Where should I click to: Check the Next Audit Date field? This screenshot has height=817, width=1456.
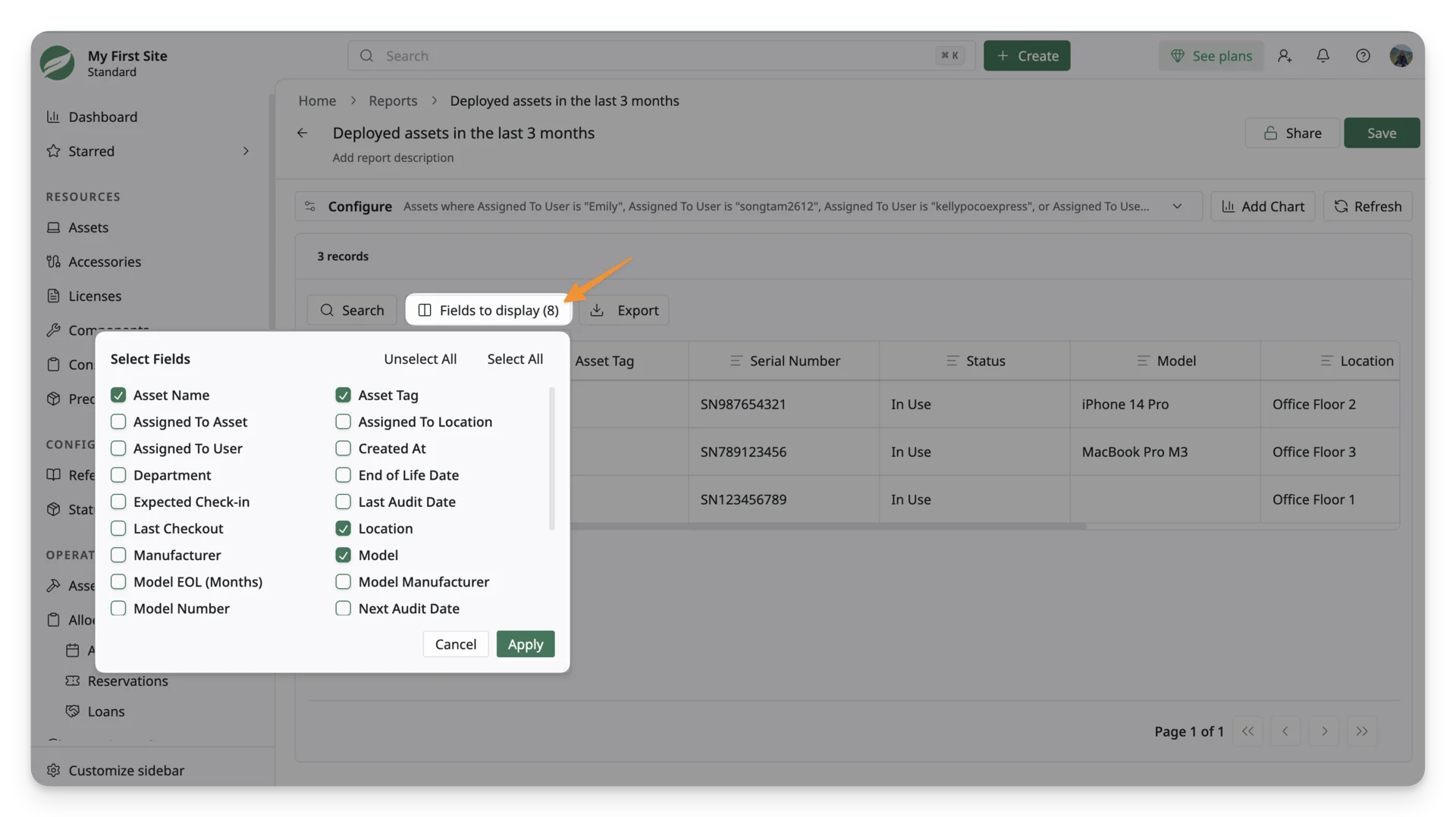coord(343,609)
